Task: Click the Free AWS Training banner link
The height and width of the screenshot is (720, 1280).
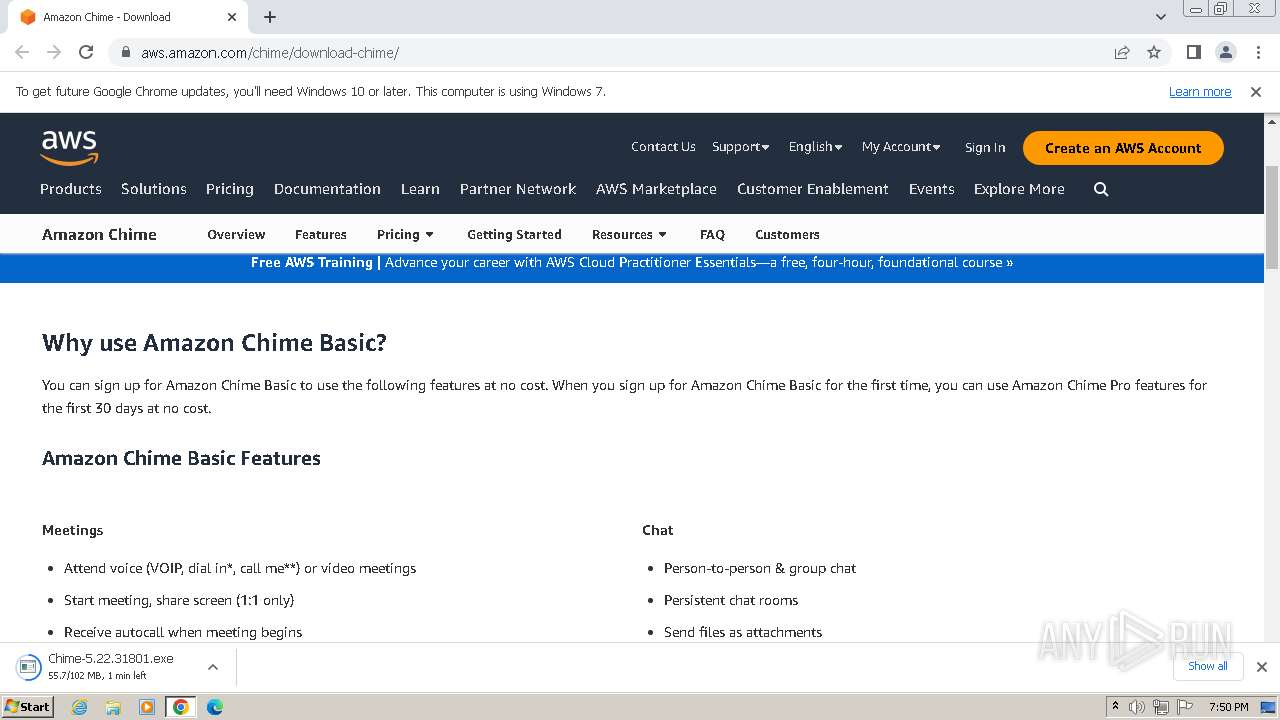Action: (632, 263)
